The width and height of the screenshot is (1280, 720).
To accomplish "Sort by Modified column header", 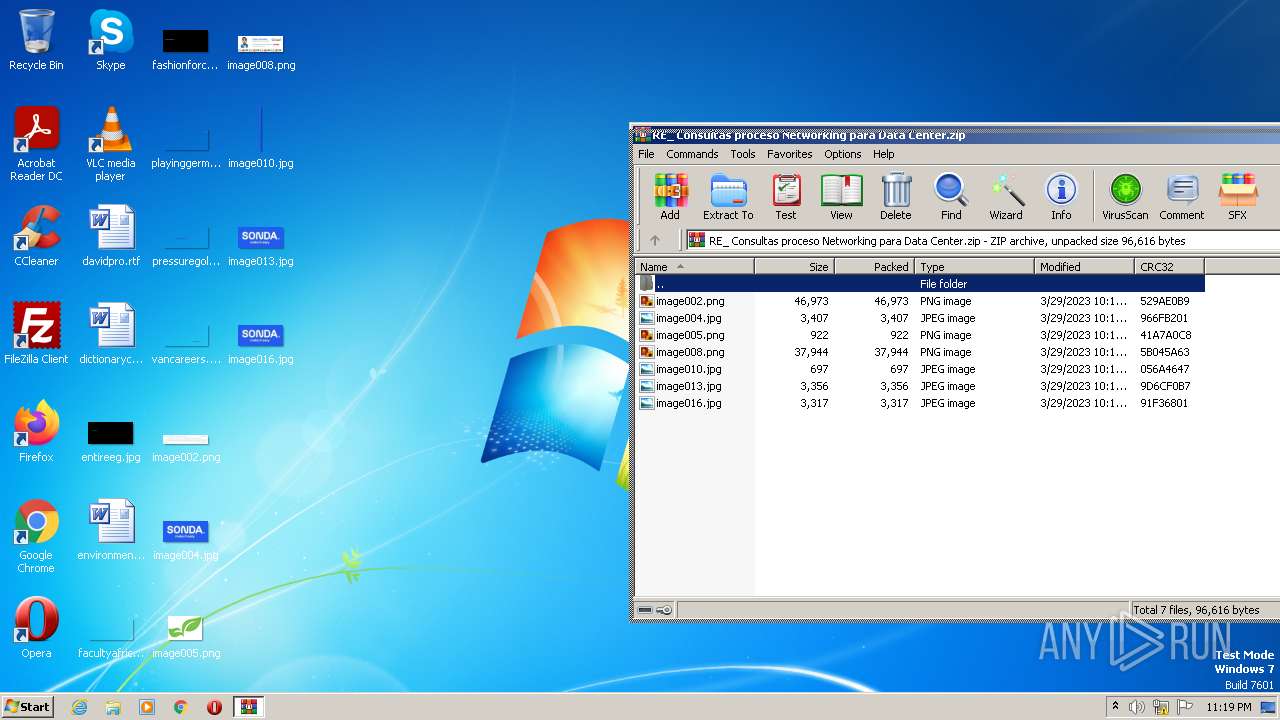I will click(x=1085, y=267).
